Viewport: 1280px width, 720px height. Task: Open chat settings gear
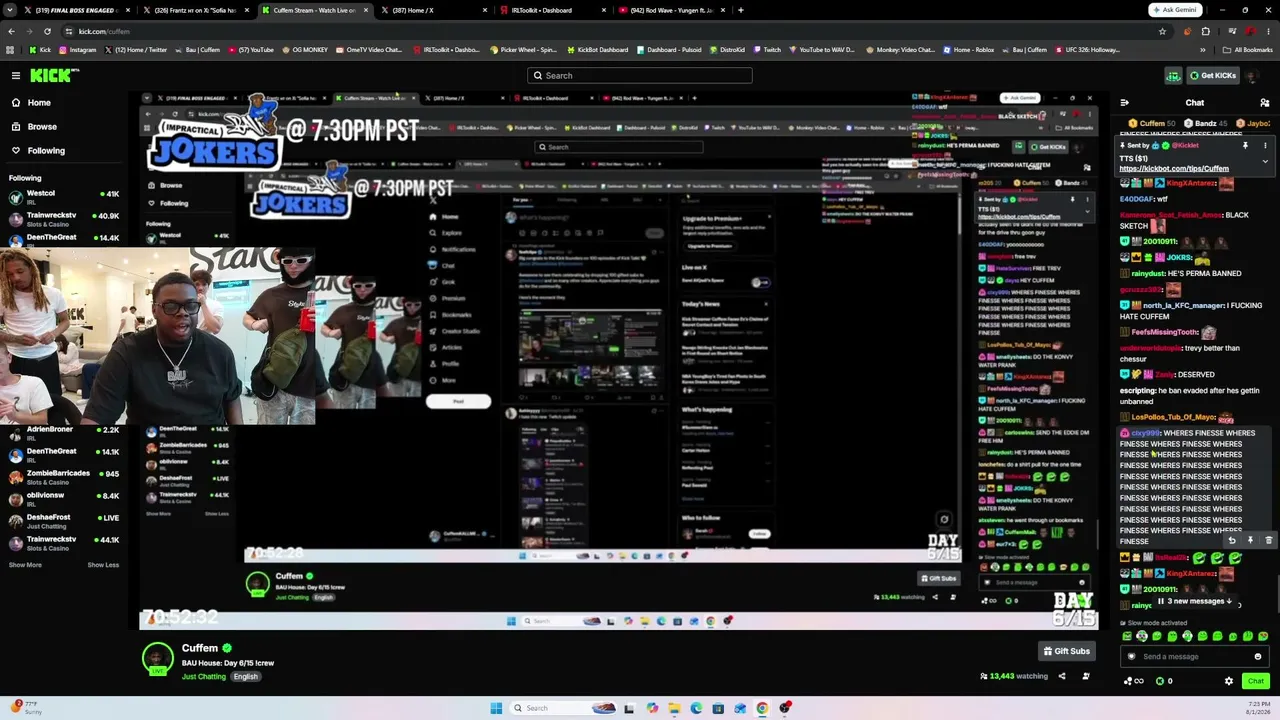tap(1229, 681)
